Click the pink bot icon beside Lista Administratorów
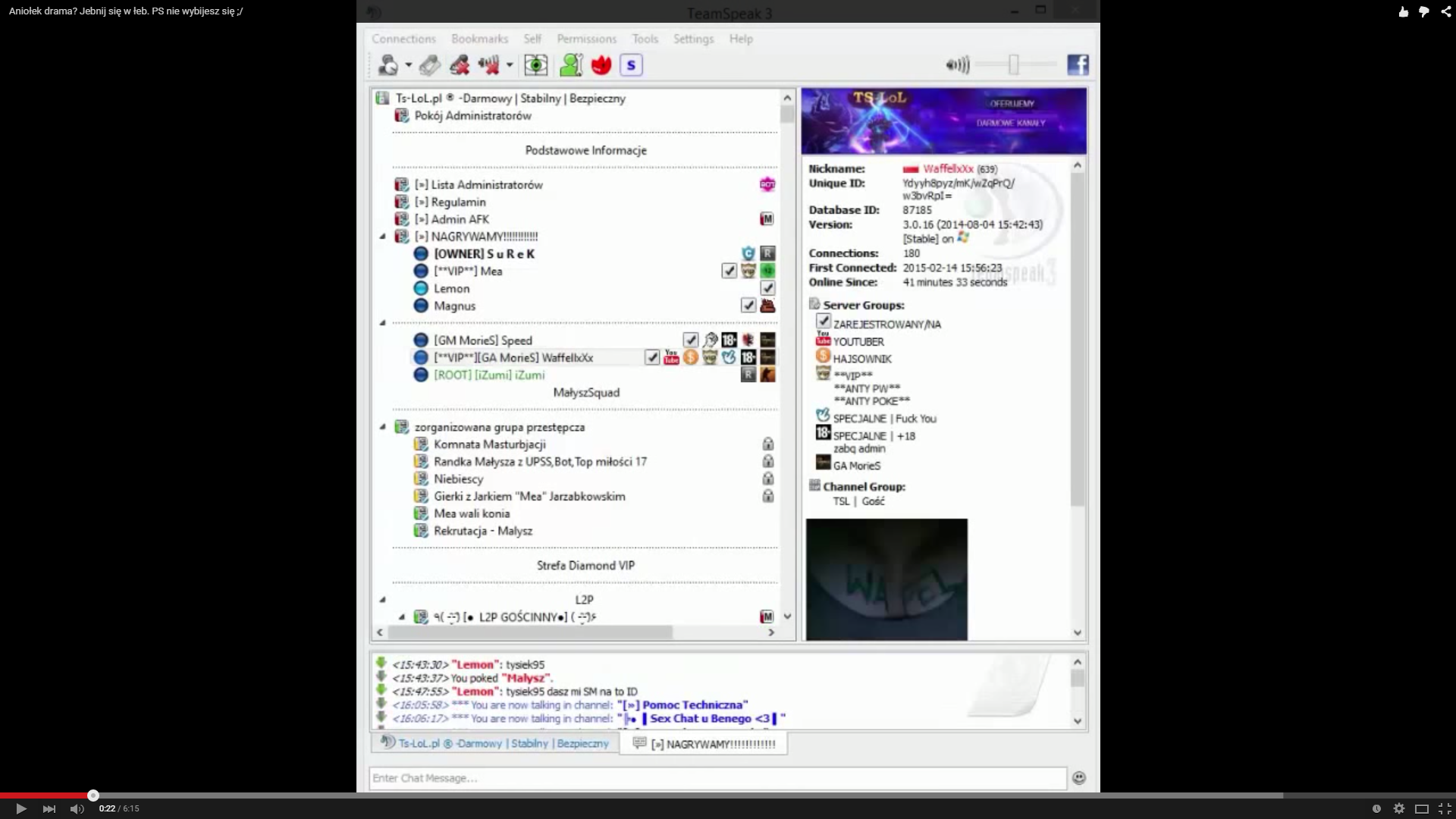Viewport: 1456px width, 819px height. (767, 185)
